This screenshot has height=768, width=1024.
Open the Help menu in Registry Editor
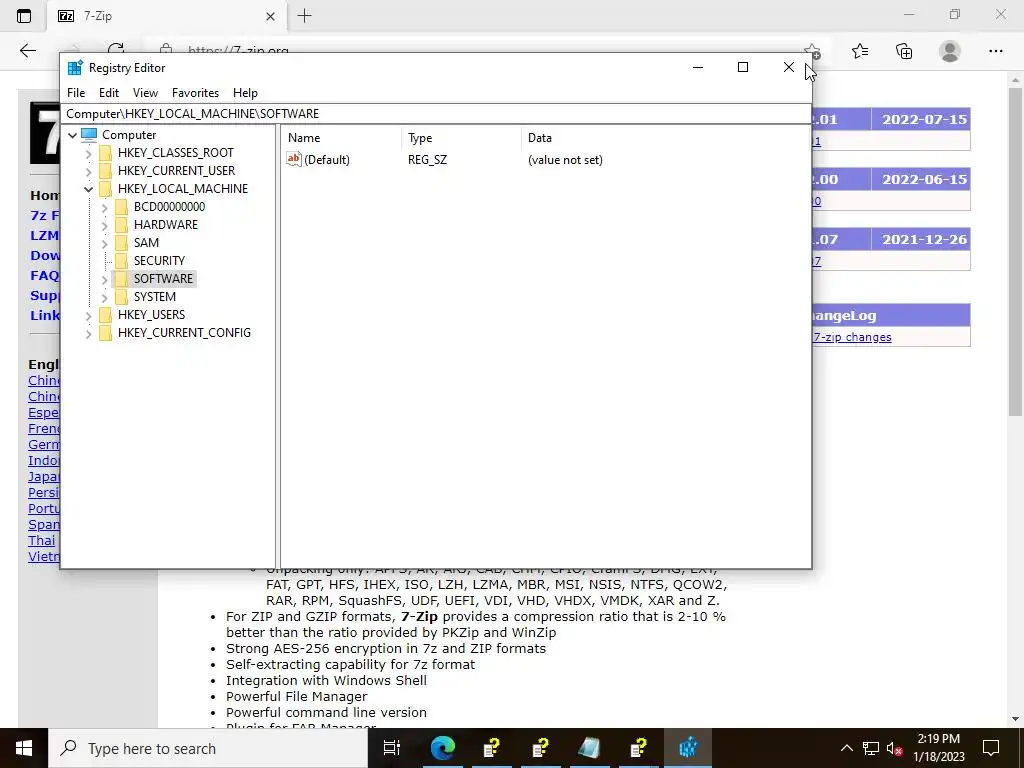point(245,93)
